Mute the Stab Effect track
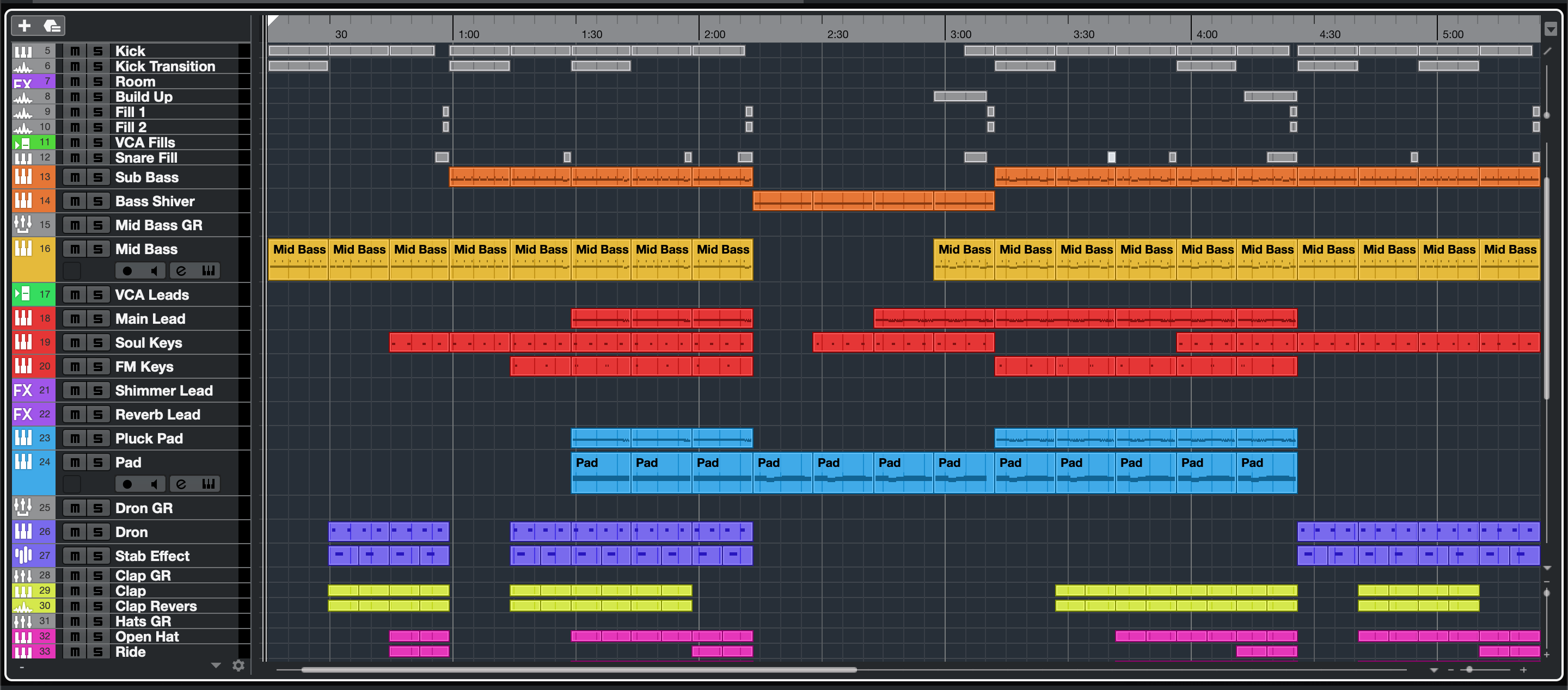Image resolution: width=1568 pixels, height=690 pixels. coord(75,556)
